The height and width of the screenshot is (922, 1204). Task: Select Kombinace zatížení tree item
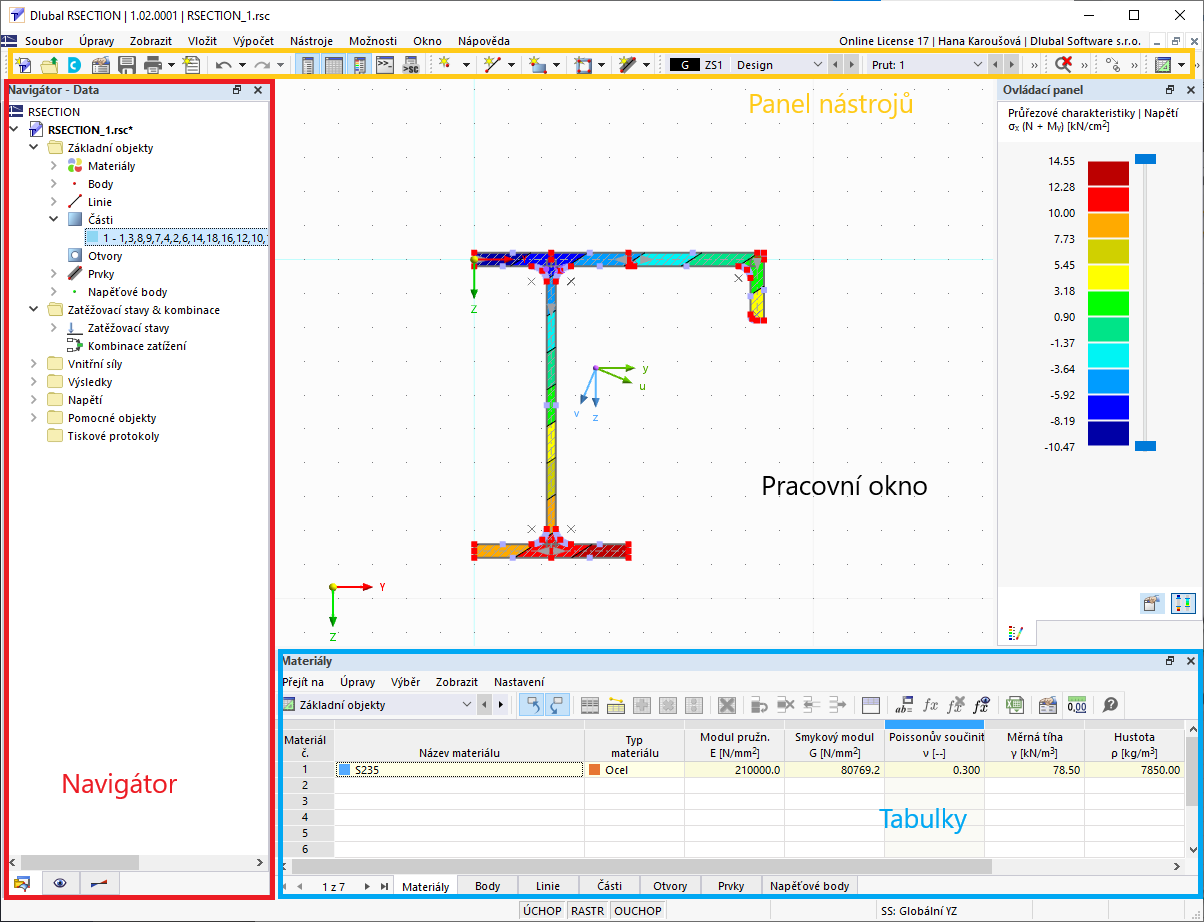pyautogui.click(x=137, y=346)
